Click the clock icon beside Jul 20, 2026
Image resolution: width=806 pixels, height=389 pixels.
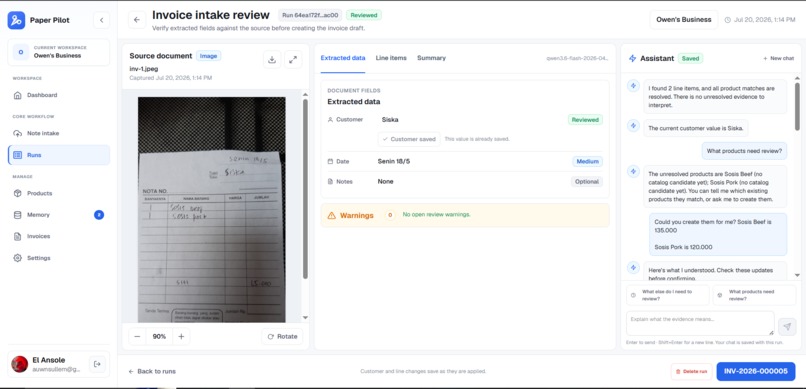click(x=727, y=20)
